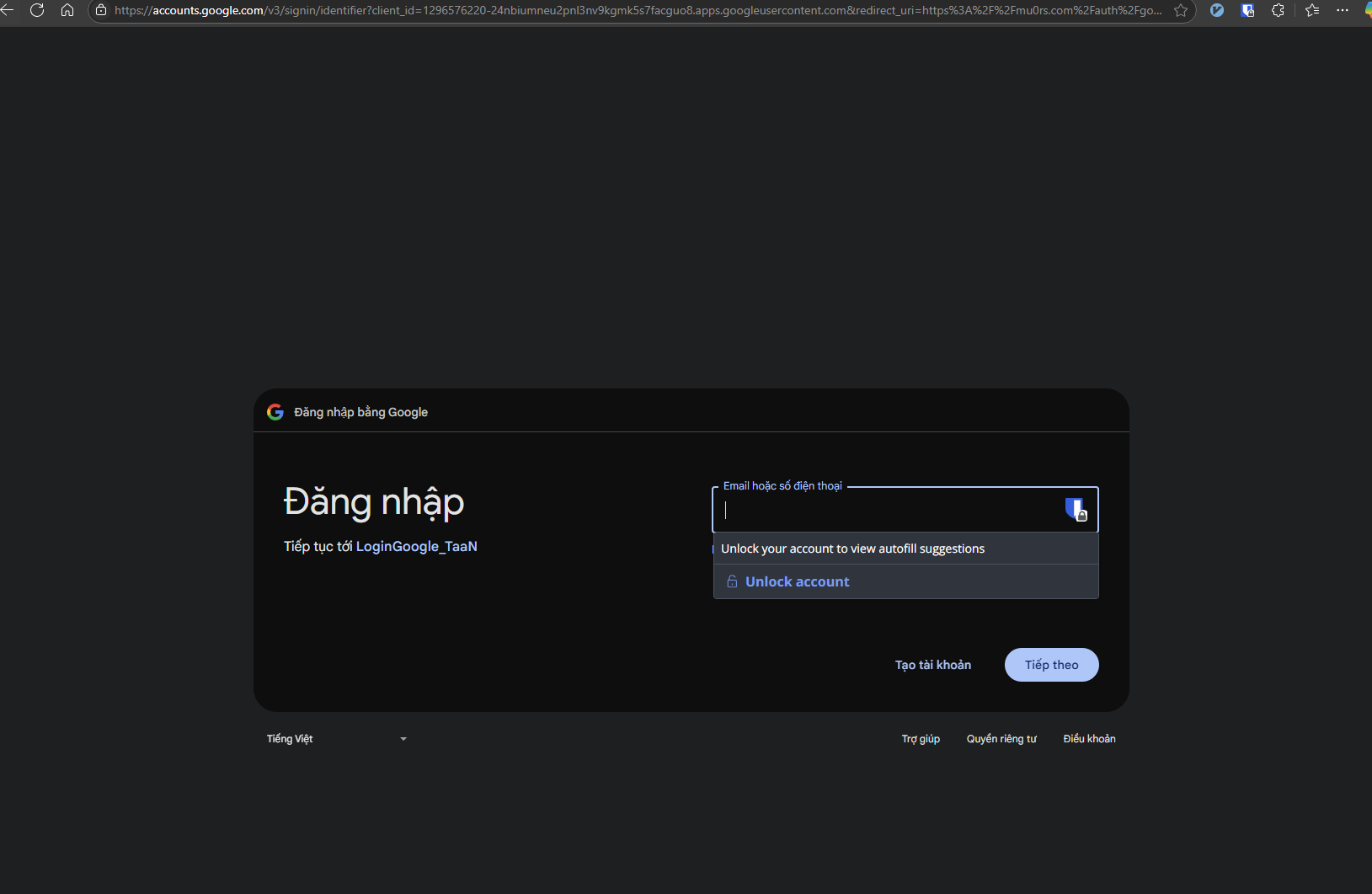
Task: Bookmark this page with the star icon
Action: point(1181,11)
